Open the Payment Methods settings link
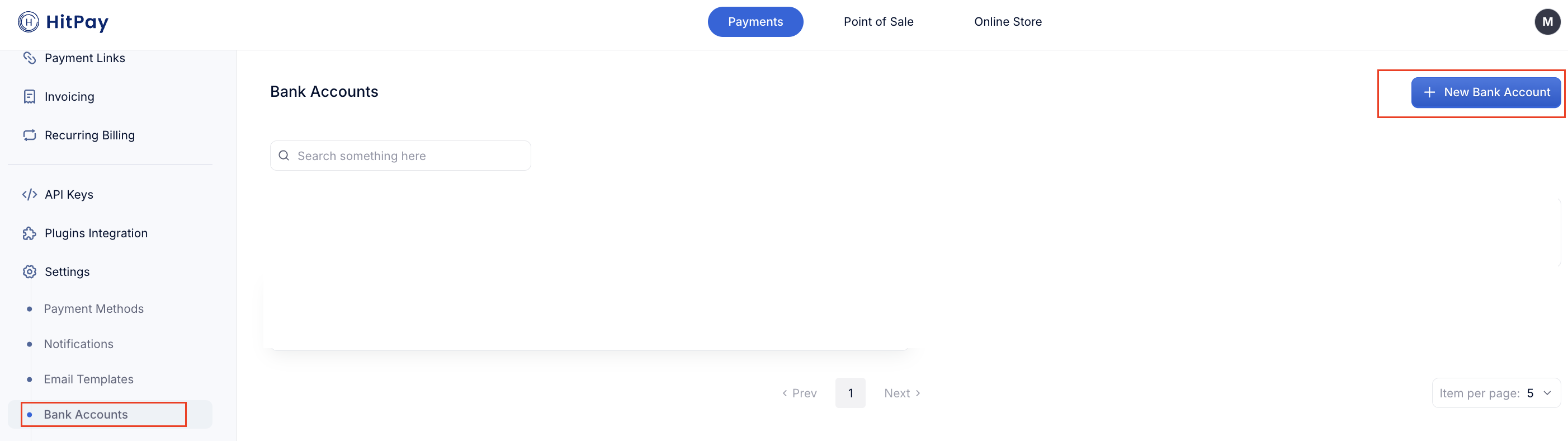Screen dimensions: 1568x441 94,309
